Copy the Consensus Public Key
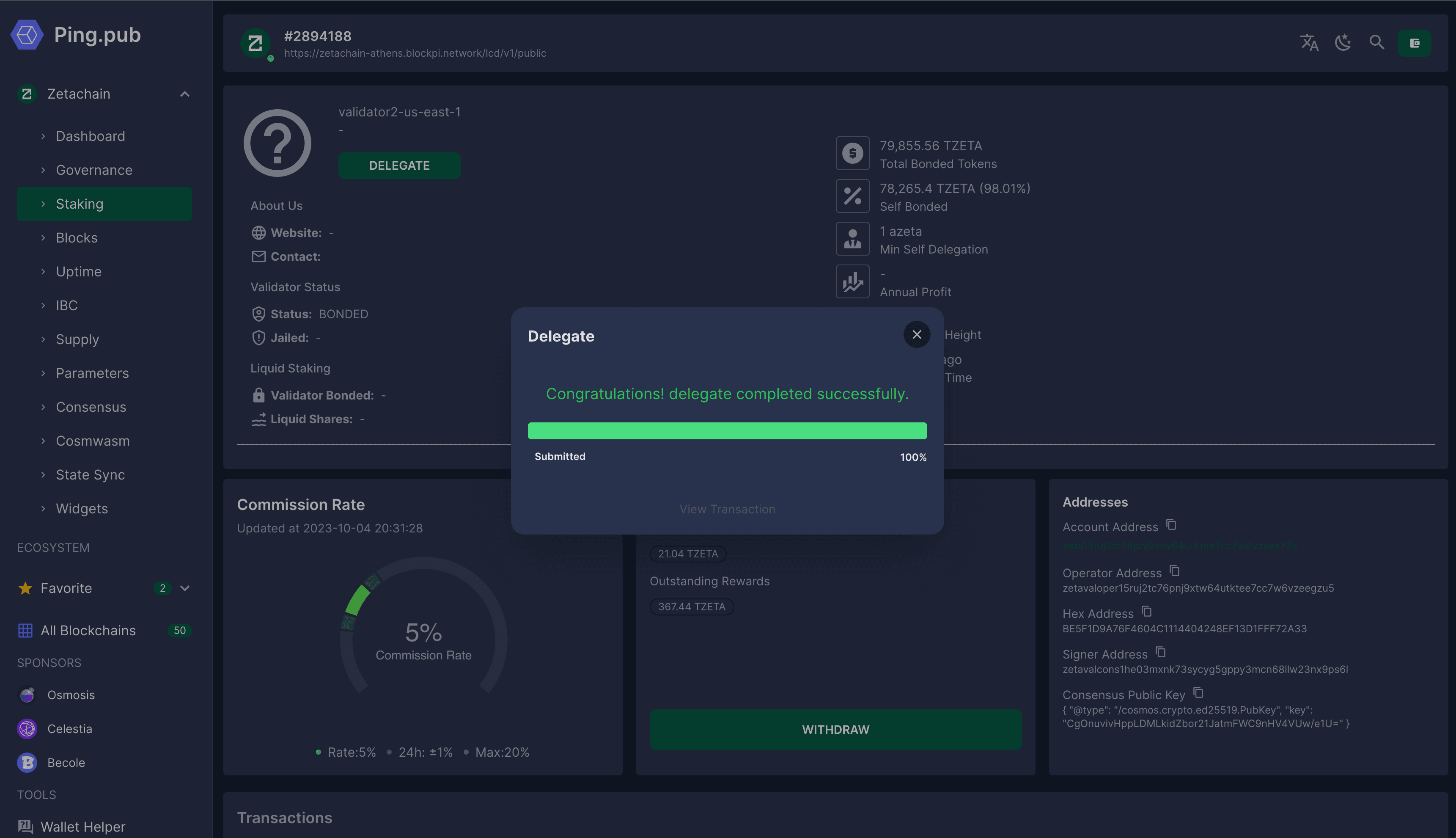The image size is (1456, 838). (x=1198, y=693)
